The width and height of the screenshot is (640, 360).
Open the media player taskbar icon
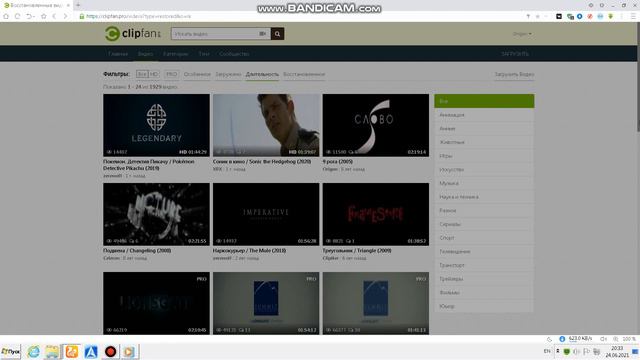(x=129, y=351)
